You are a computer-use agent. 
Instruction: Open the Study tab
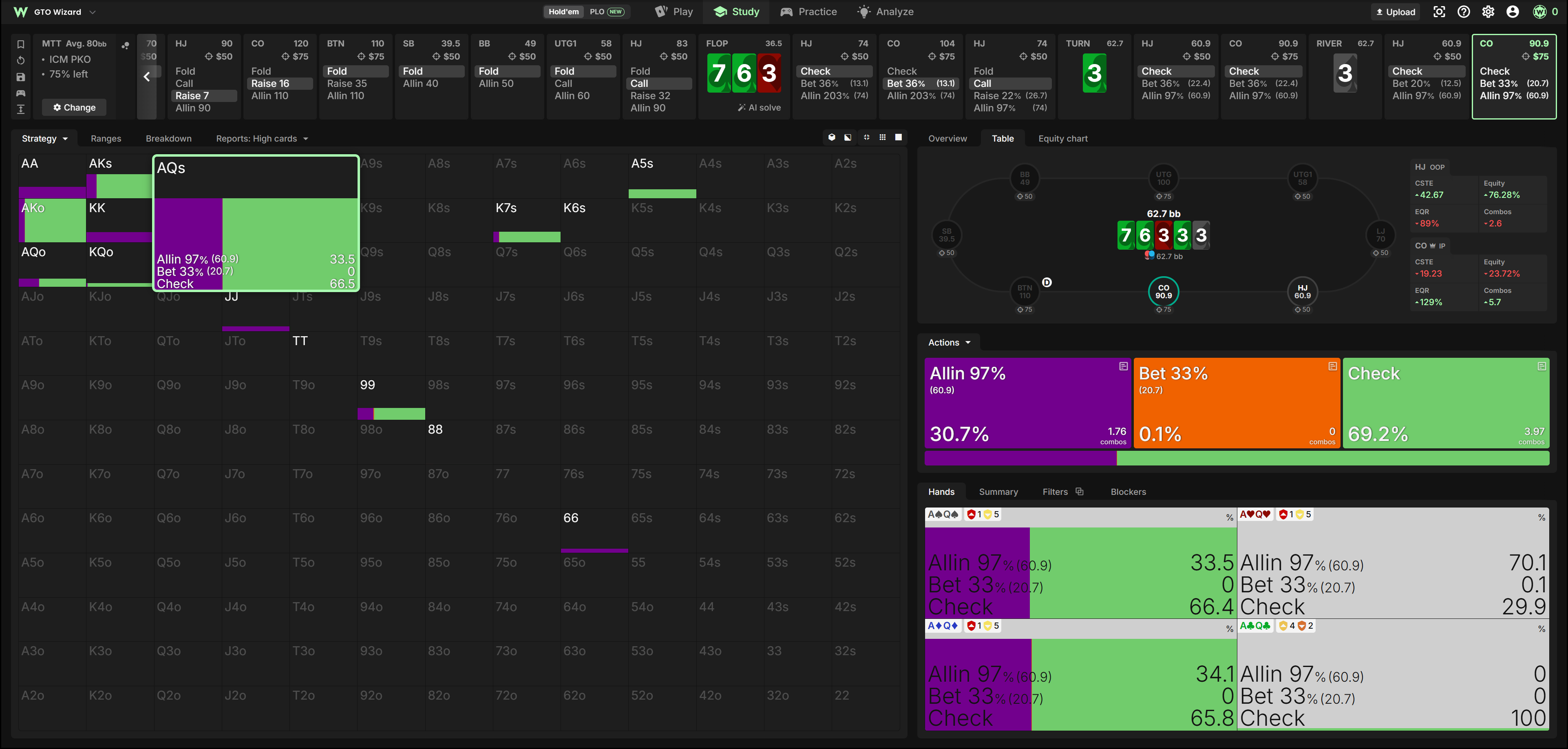pos(737,11)
